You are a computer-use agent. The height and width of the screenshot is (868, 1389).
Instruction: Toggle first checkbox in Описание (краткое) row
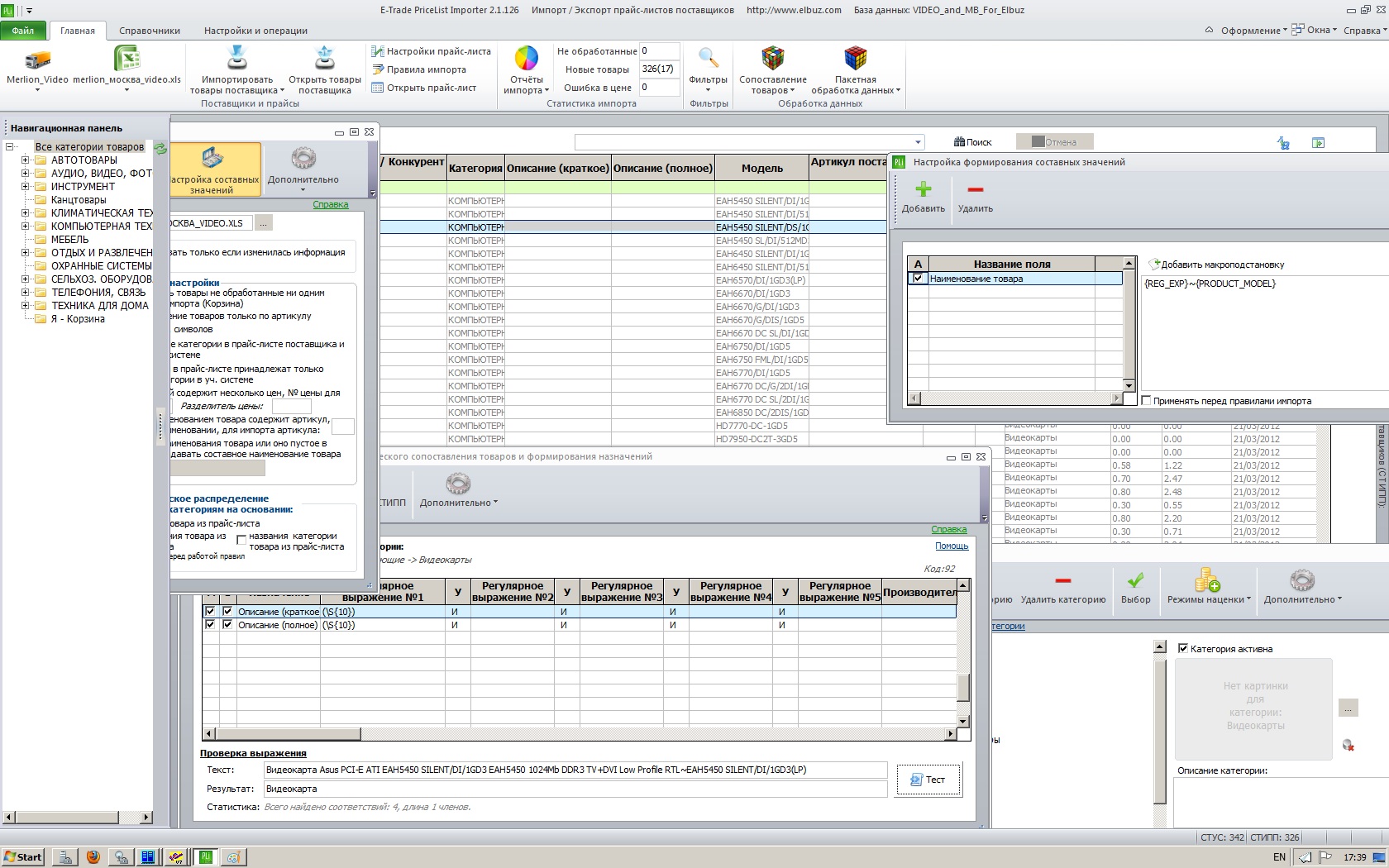tap(210, 612)
